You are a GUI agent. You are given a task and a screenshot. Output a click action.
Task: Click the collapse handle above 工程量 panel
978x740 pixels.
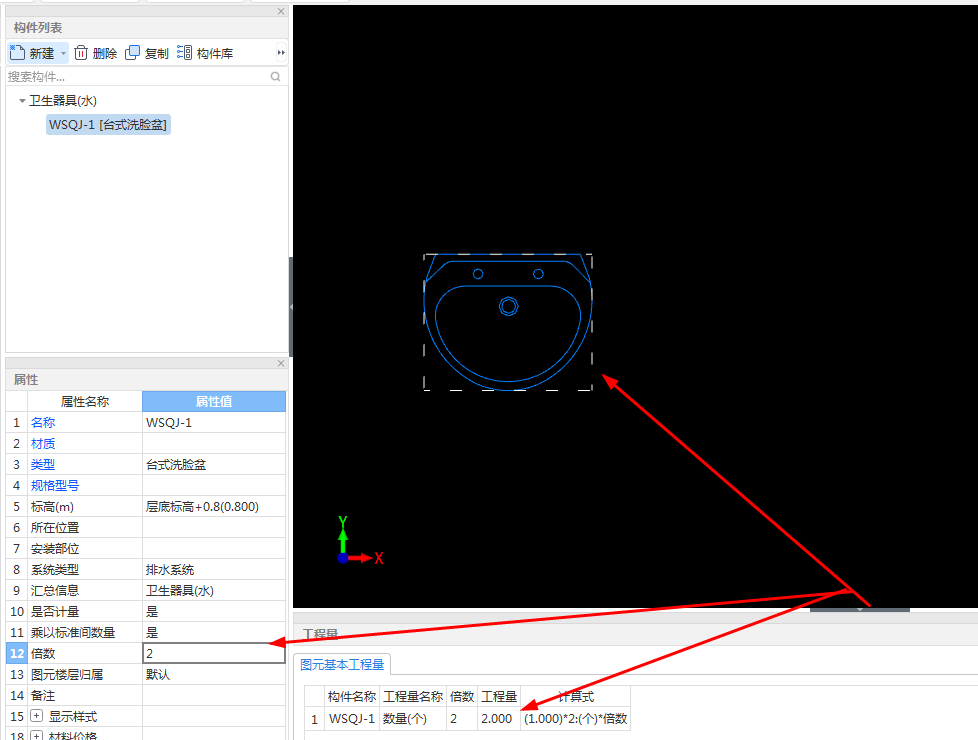pos(859,609)
